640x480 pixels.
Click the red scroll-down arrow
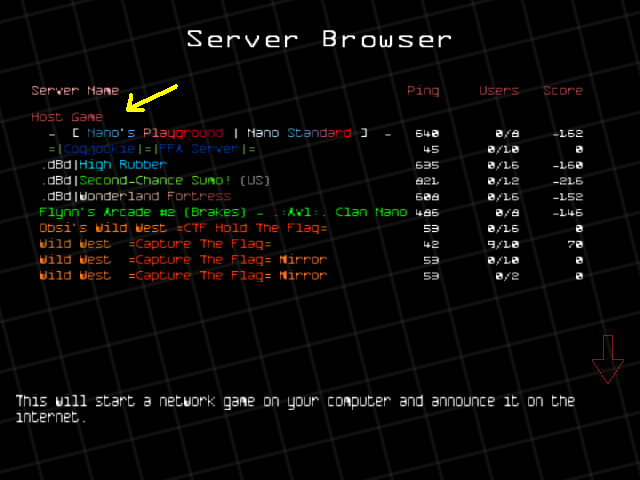[x=606, y=360]
